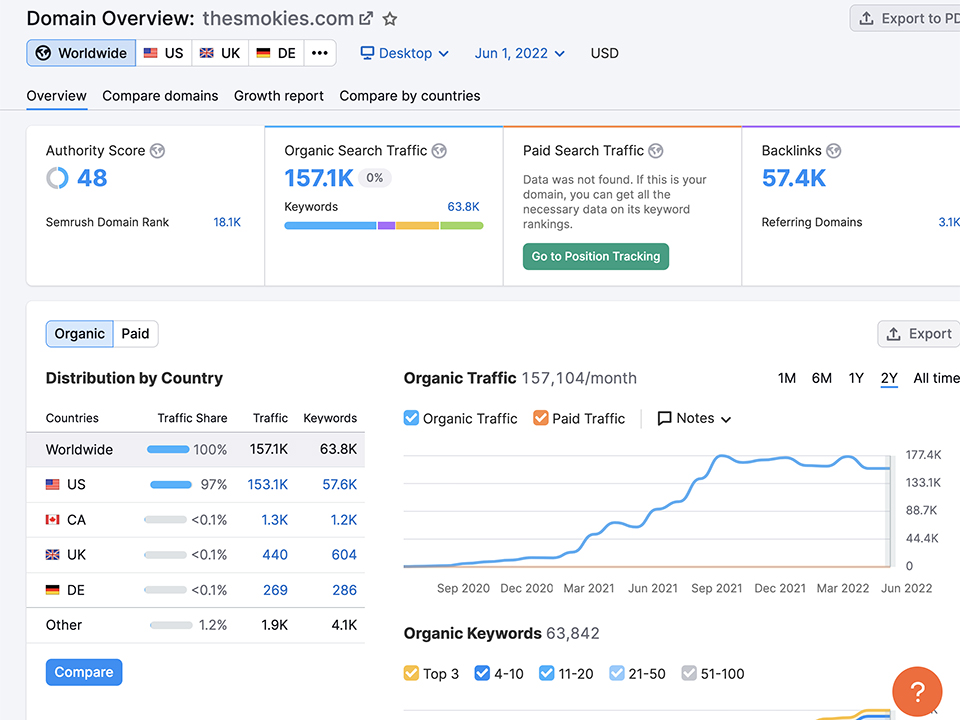Click the UK flag in the country table
This screenshot has width=960, height=720.
pyautogui.click(x=53, y=555)
